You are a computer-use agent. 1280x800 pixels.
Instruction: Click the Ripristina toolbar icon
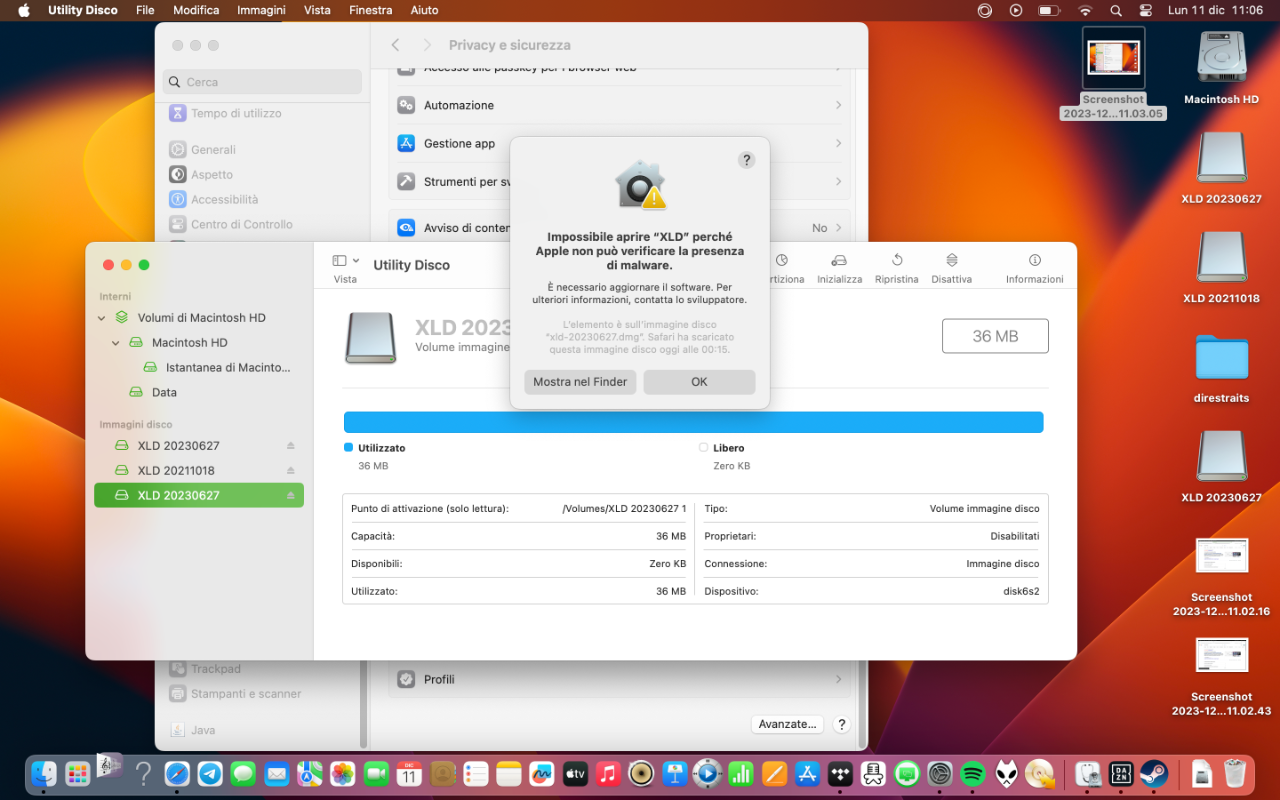(x=897, y=260)
